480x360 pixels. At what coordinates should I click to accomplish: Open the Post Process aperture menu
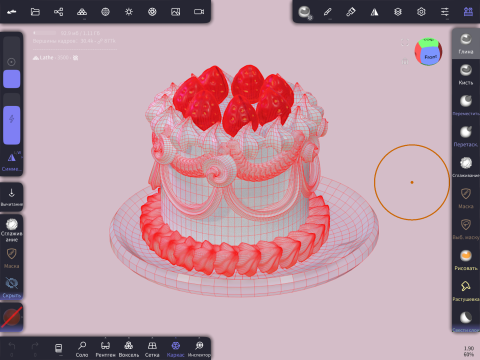[x=152, y=12]
